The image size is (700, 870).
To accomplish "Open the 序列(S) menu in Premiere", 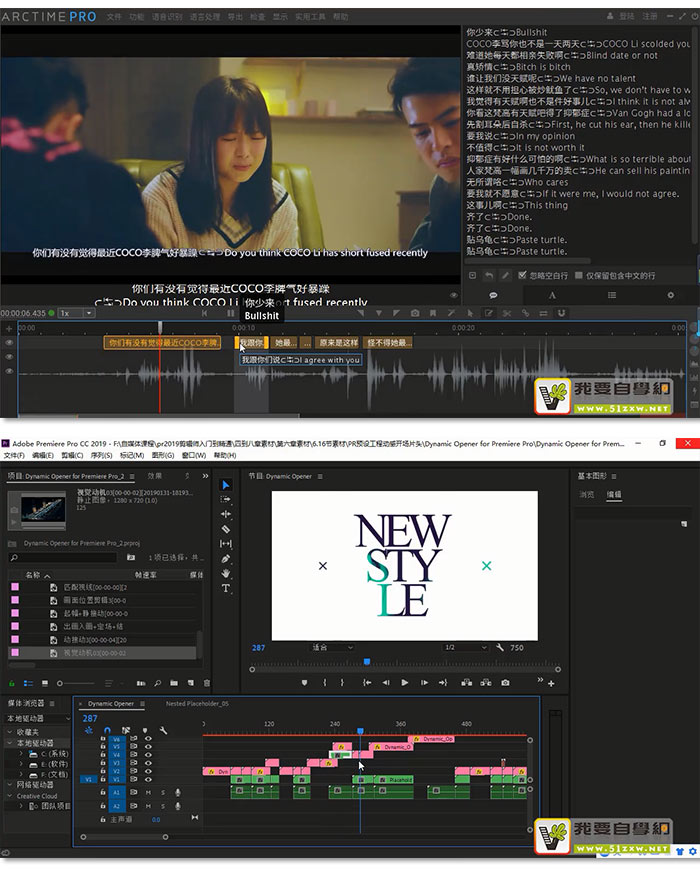I will (101, 455).
